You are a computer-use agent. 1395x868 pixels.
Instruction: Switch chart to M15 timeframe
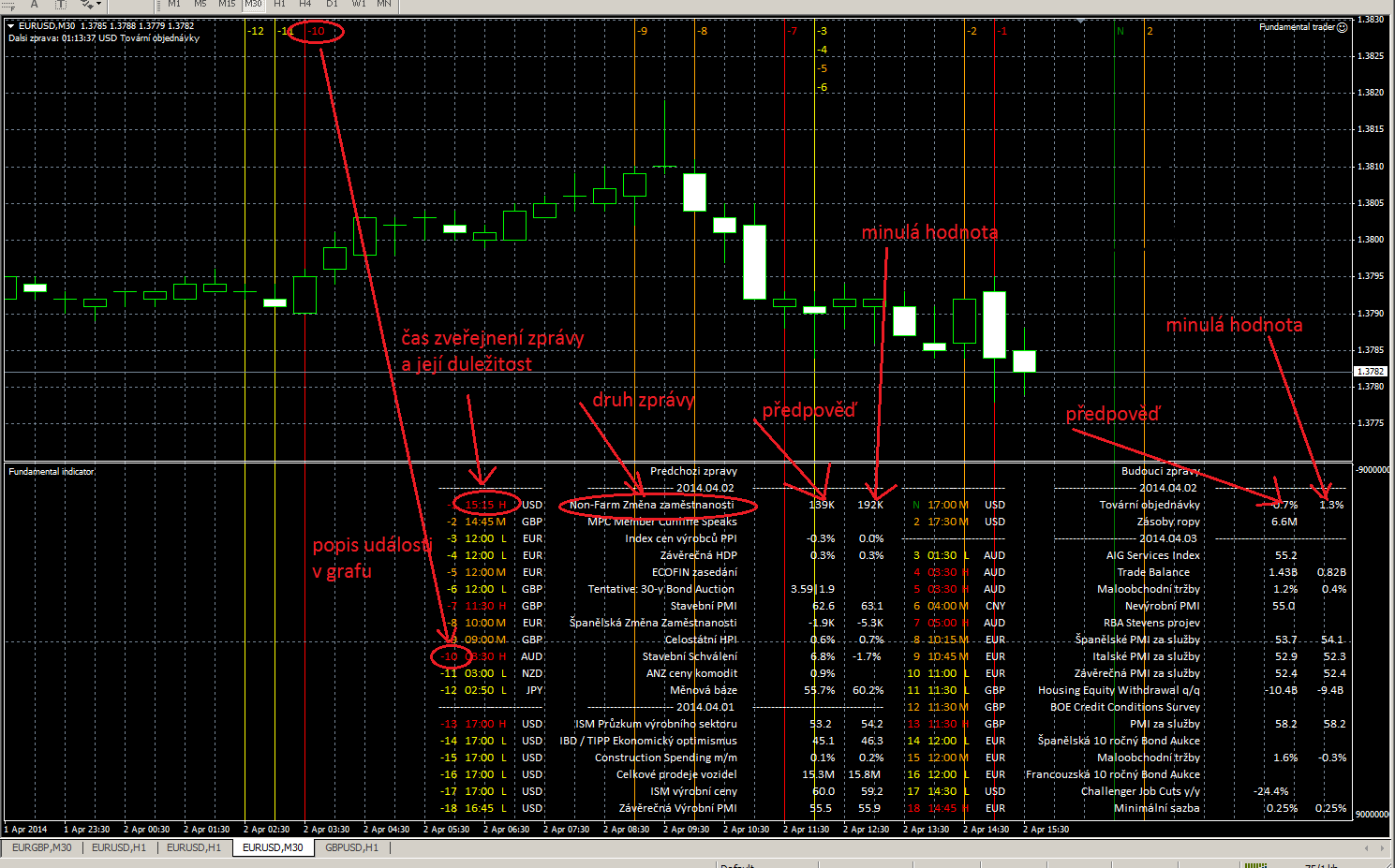(x=227, y=5)
